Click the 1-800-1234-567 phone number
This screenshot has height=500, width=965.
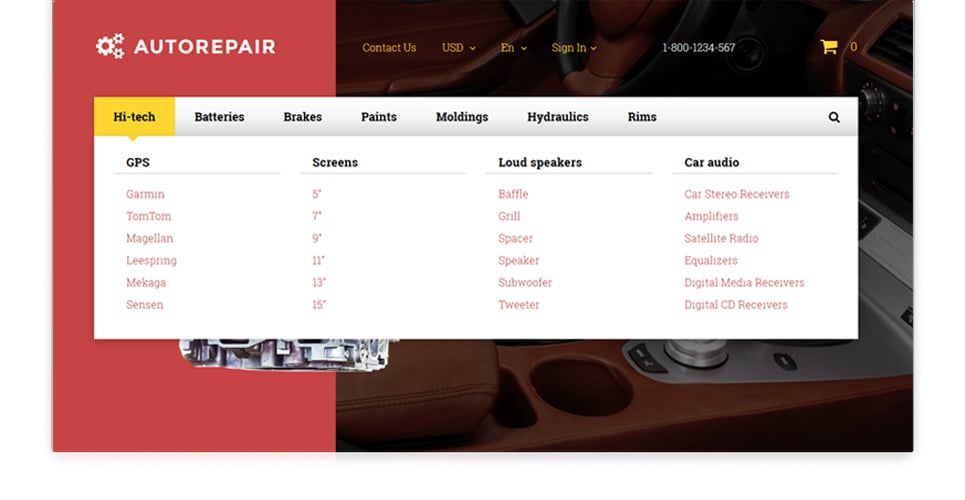(699, 47)
